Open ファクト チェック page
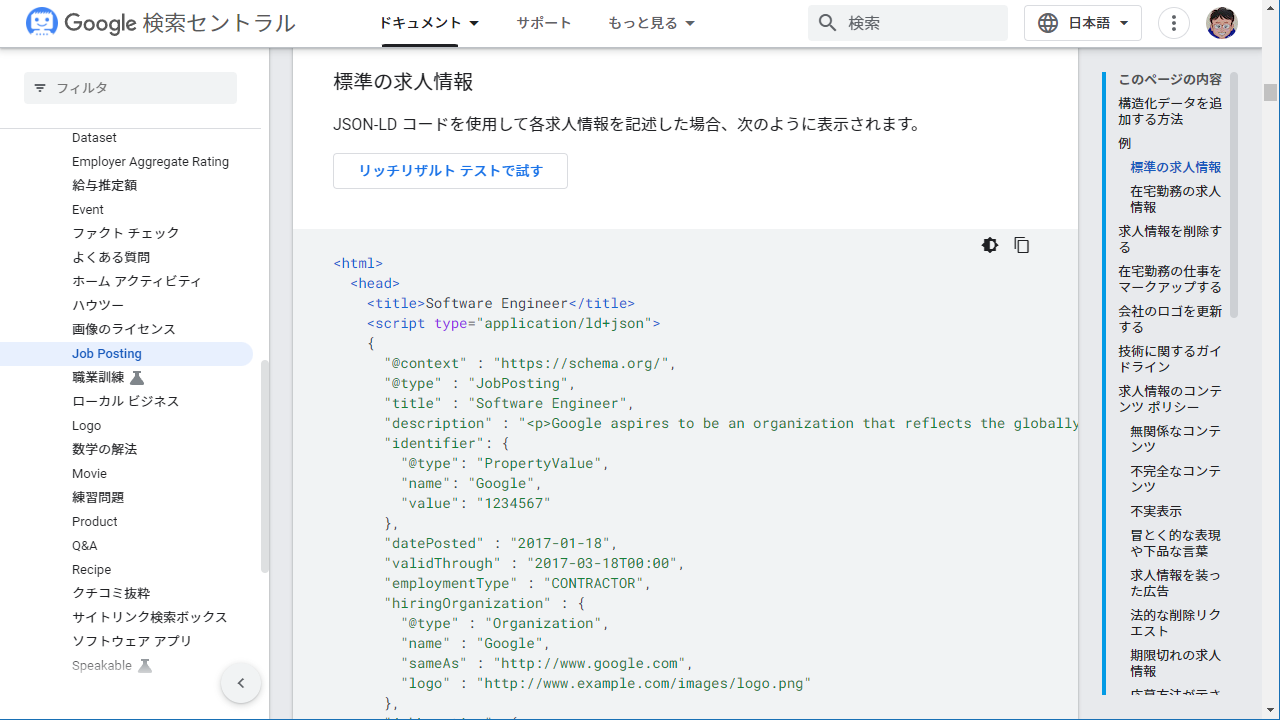 (126, 233)
